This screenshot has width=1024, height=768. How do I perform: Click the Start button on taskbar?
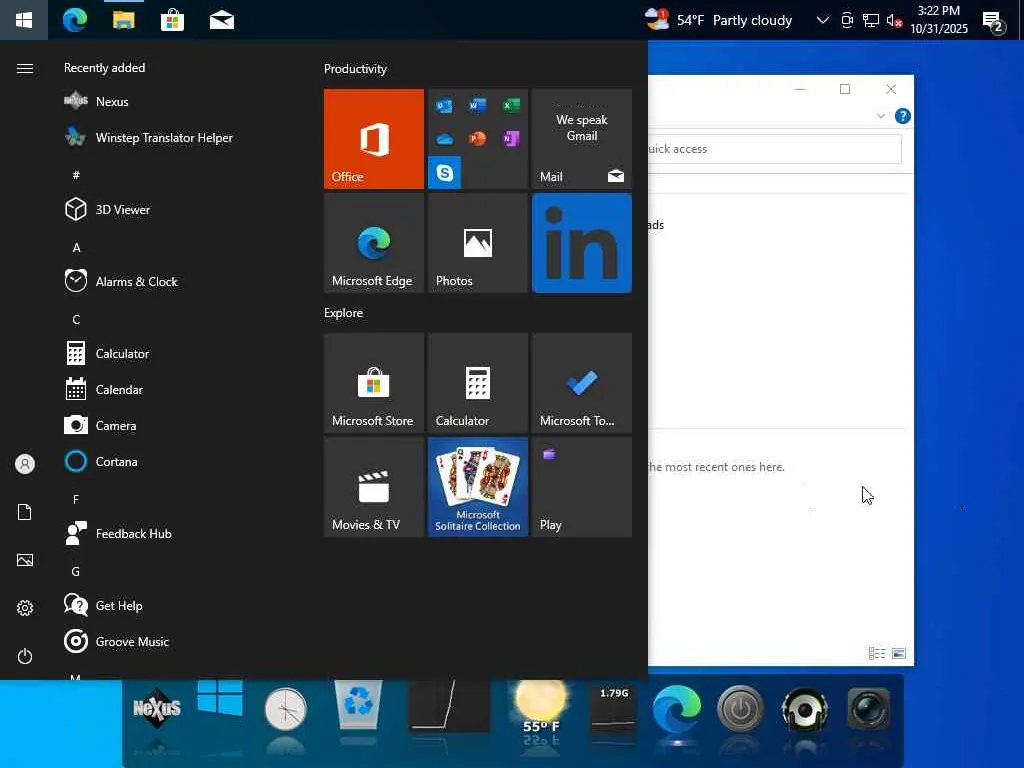(x=24, y=20)
